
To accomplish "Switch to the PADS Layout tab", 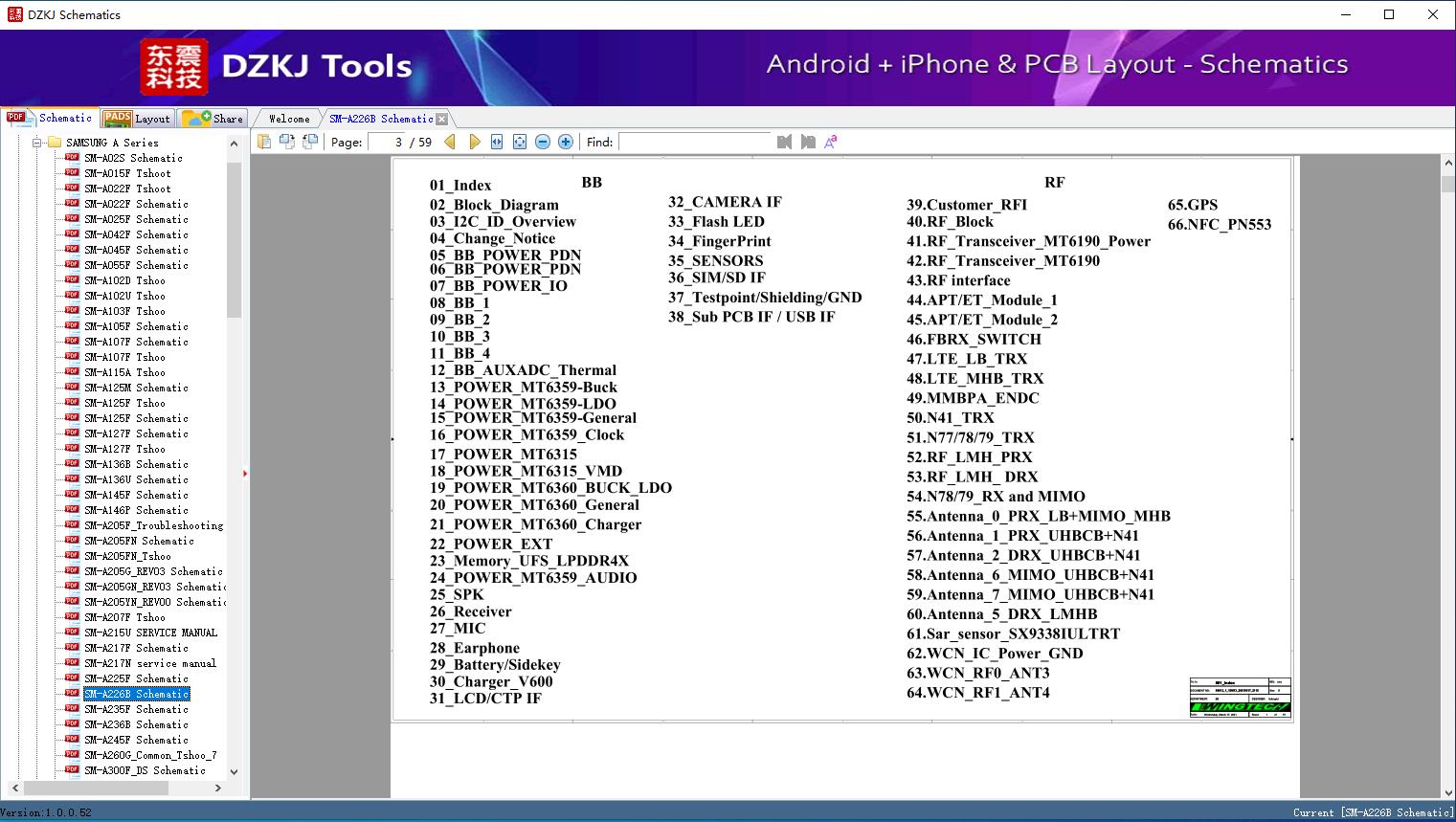I will [137, 119].
